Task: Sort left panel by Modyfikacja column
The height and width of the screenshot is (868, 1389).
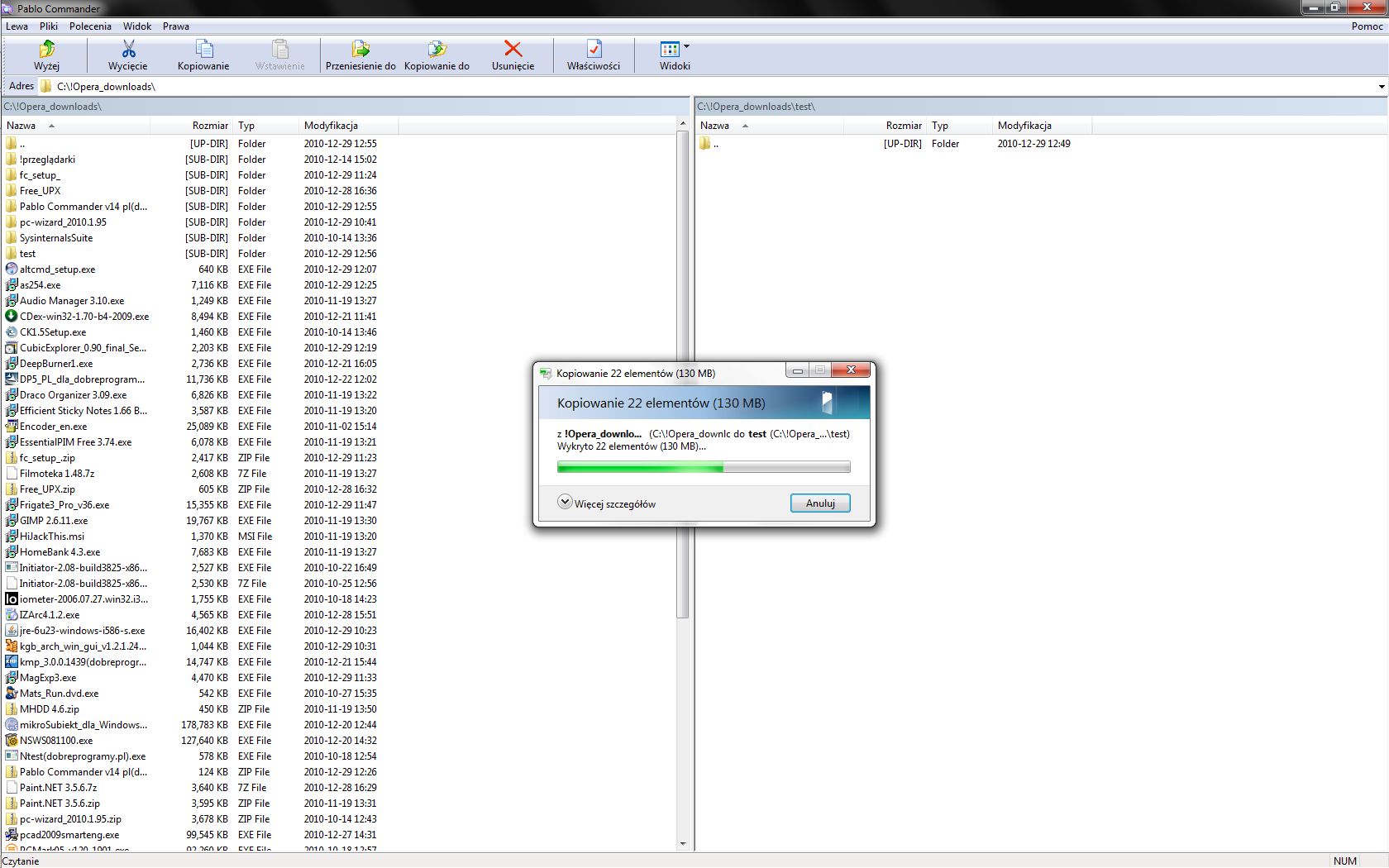Action: (x=348, y=126)
